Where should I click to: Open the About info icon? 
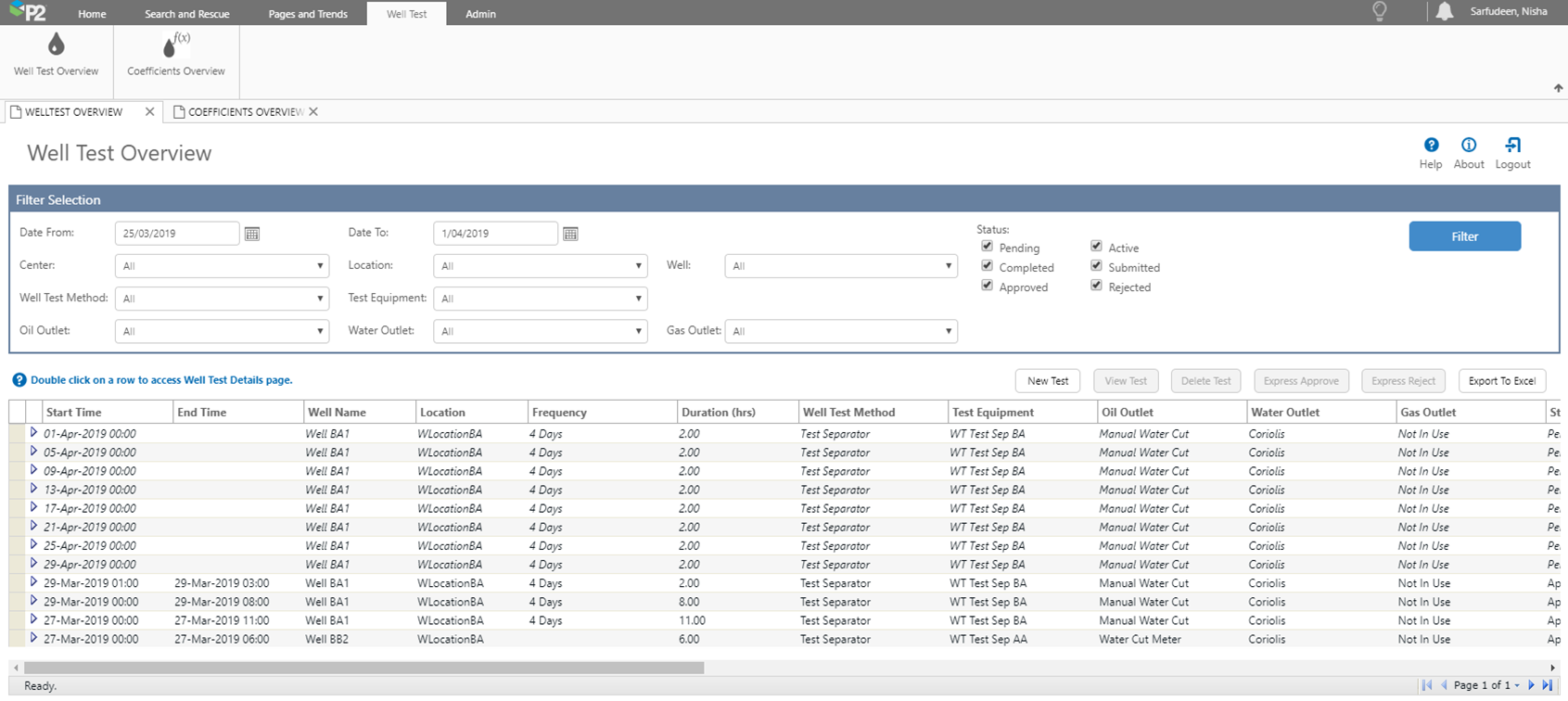point(1468,146)
